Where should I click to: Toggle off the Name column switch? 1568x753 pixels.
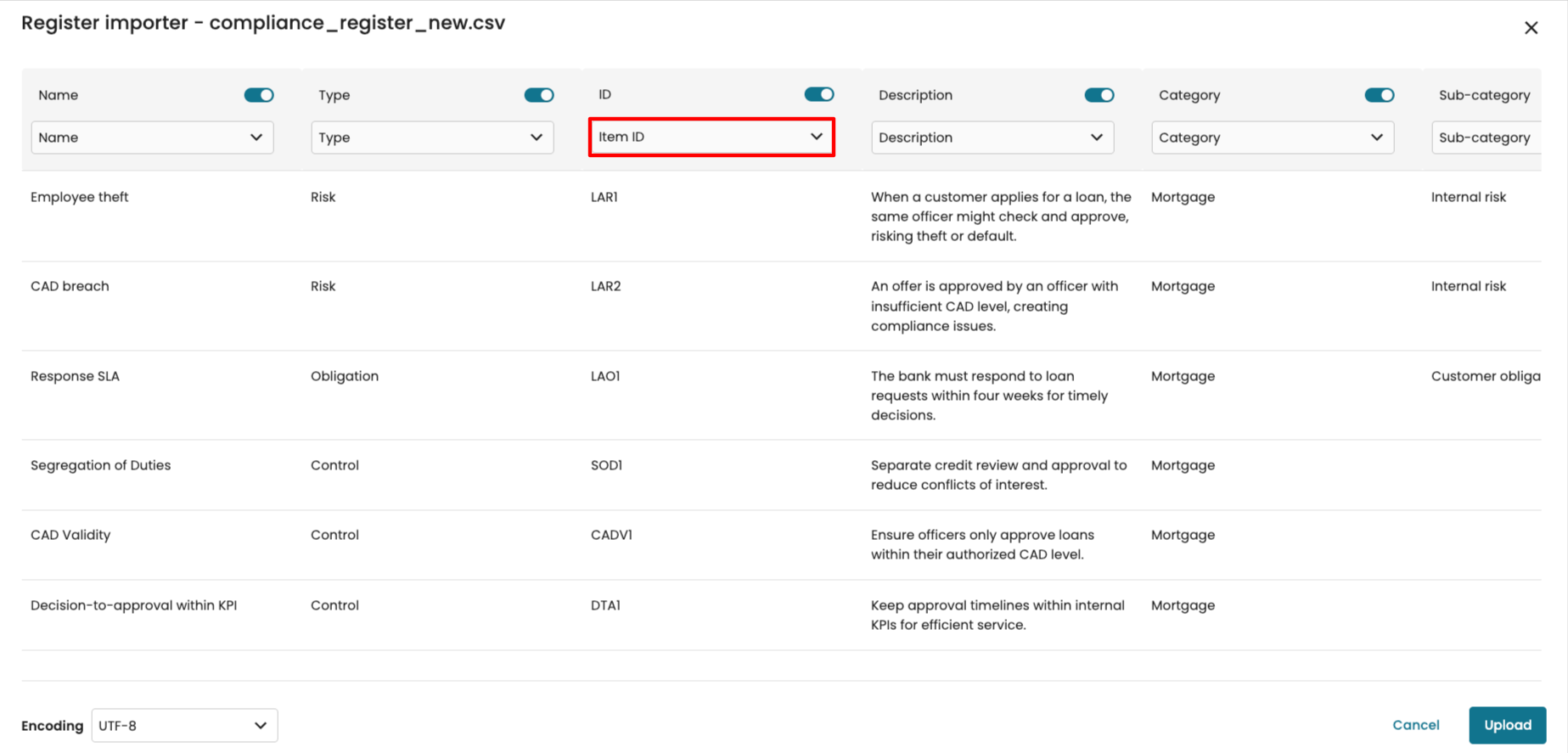coord(259,95)
